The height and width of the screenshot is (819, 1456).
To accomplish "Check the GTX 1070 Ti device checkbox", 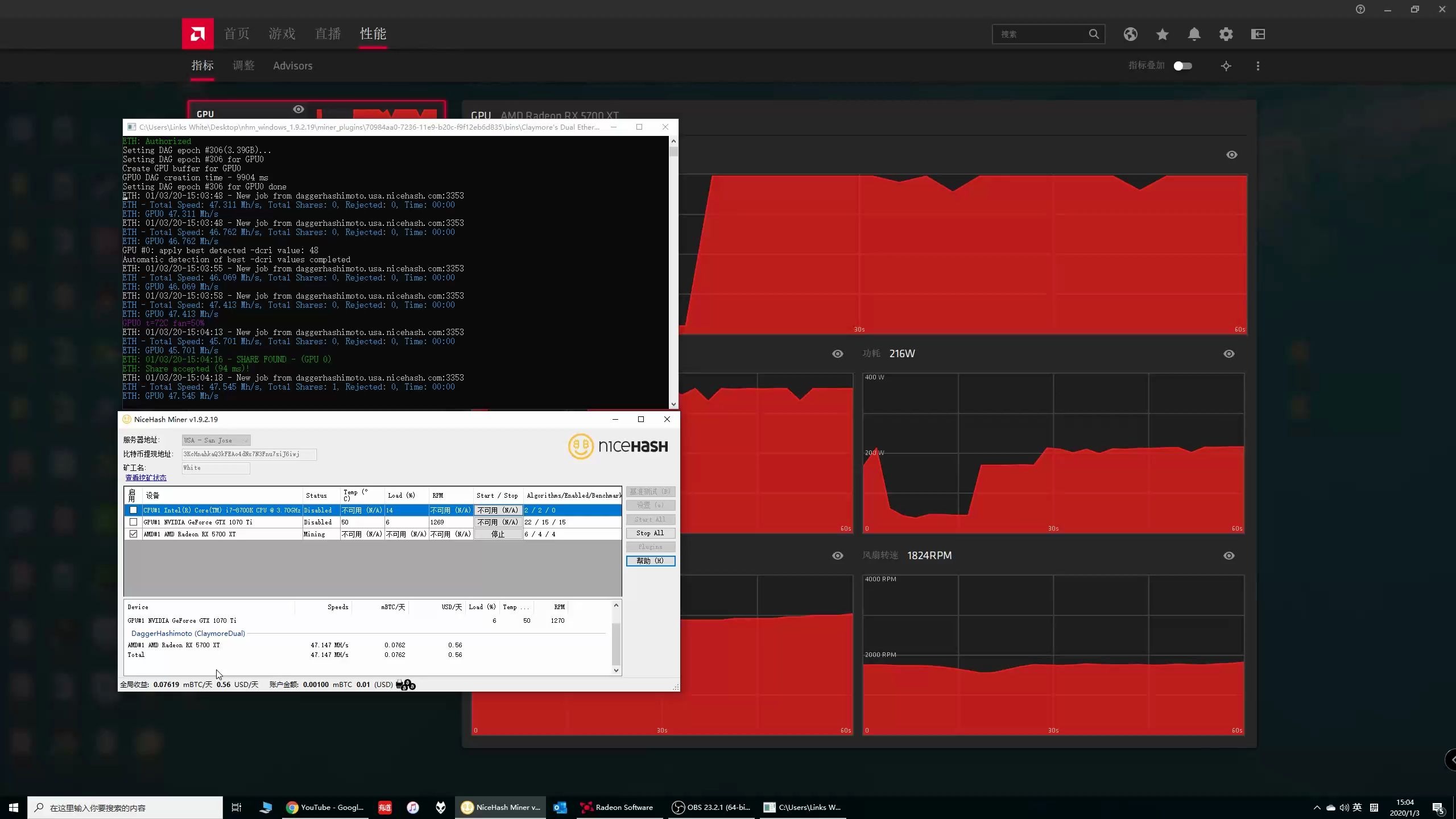I will [133, 522].
